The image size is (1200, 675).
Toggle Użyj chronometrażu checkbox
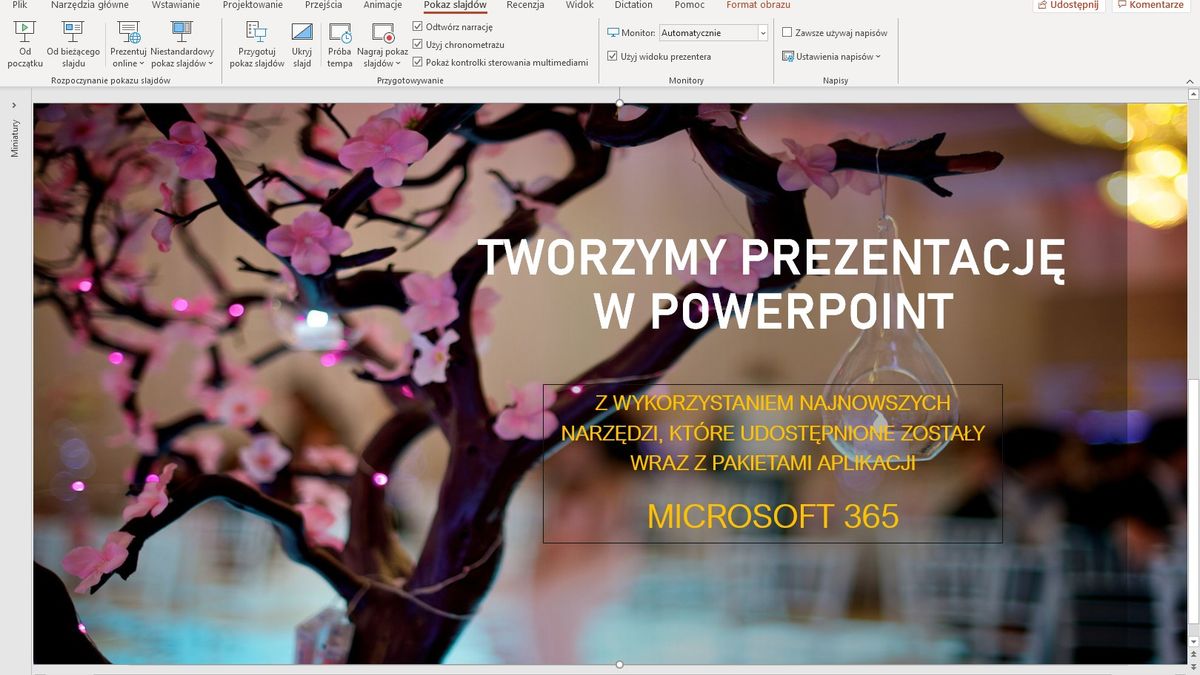(x=418, y=44)
